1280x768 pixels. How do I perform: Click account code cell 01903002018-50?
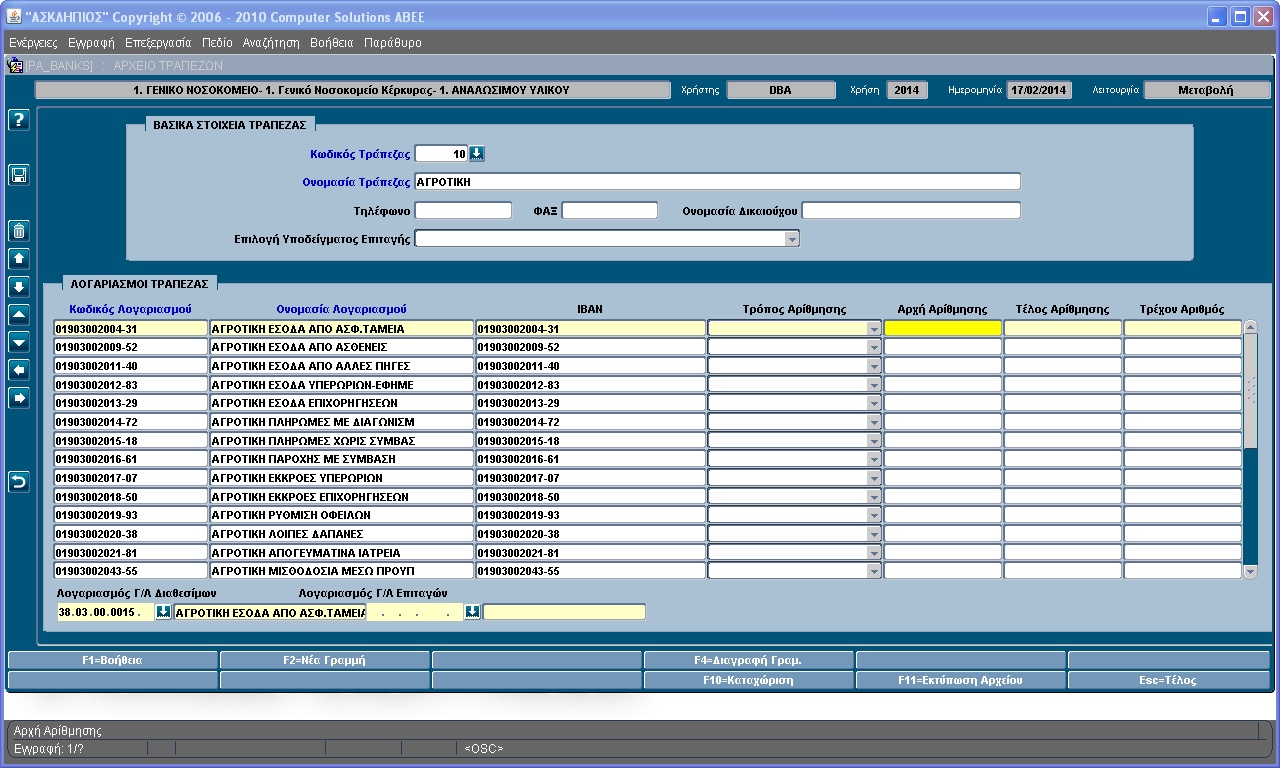pyautogui.click(x=130, y=497)
